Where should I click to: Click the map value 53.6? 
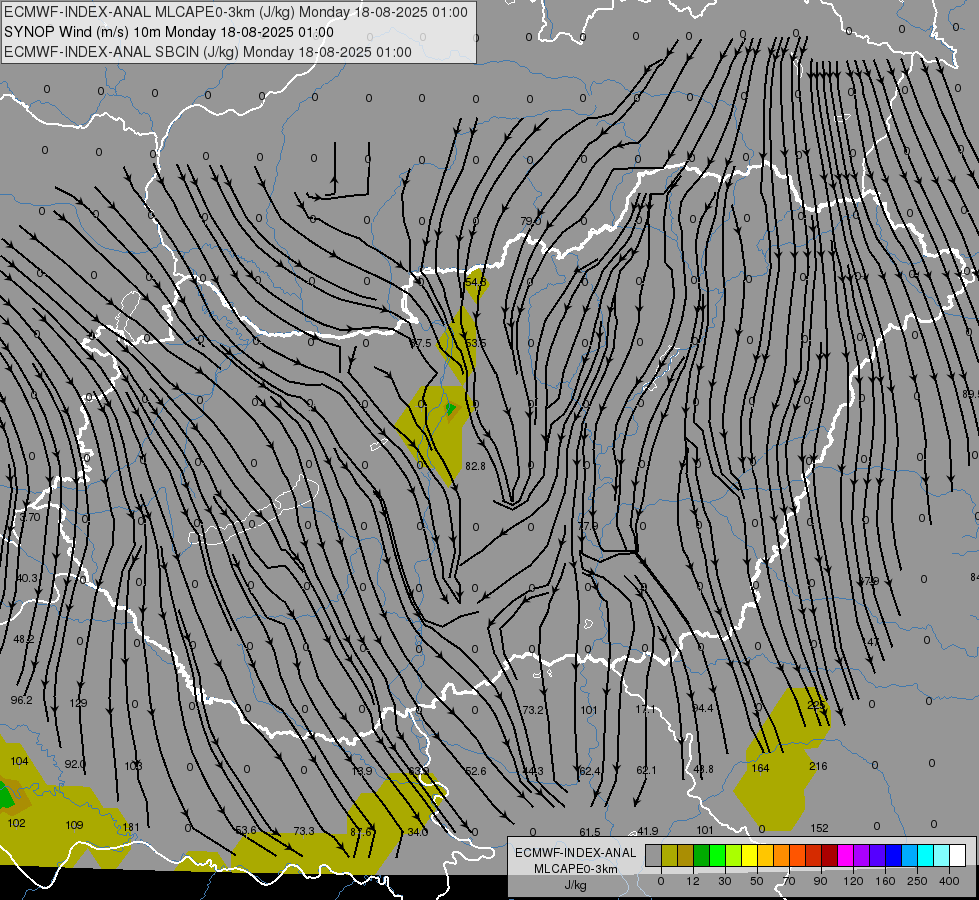click(246, 831)
